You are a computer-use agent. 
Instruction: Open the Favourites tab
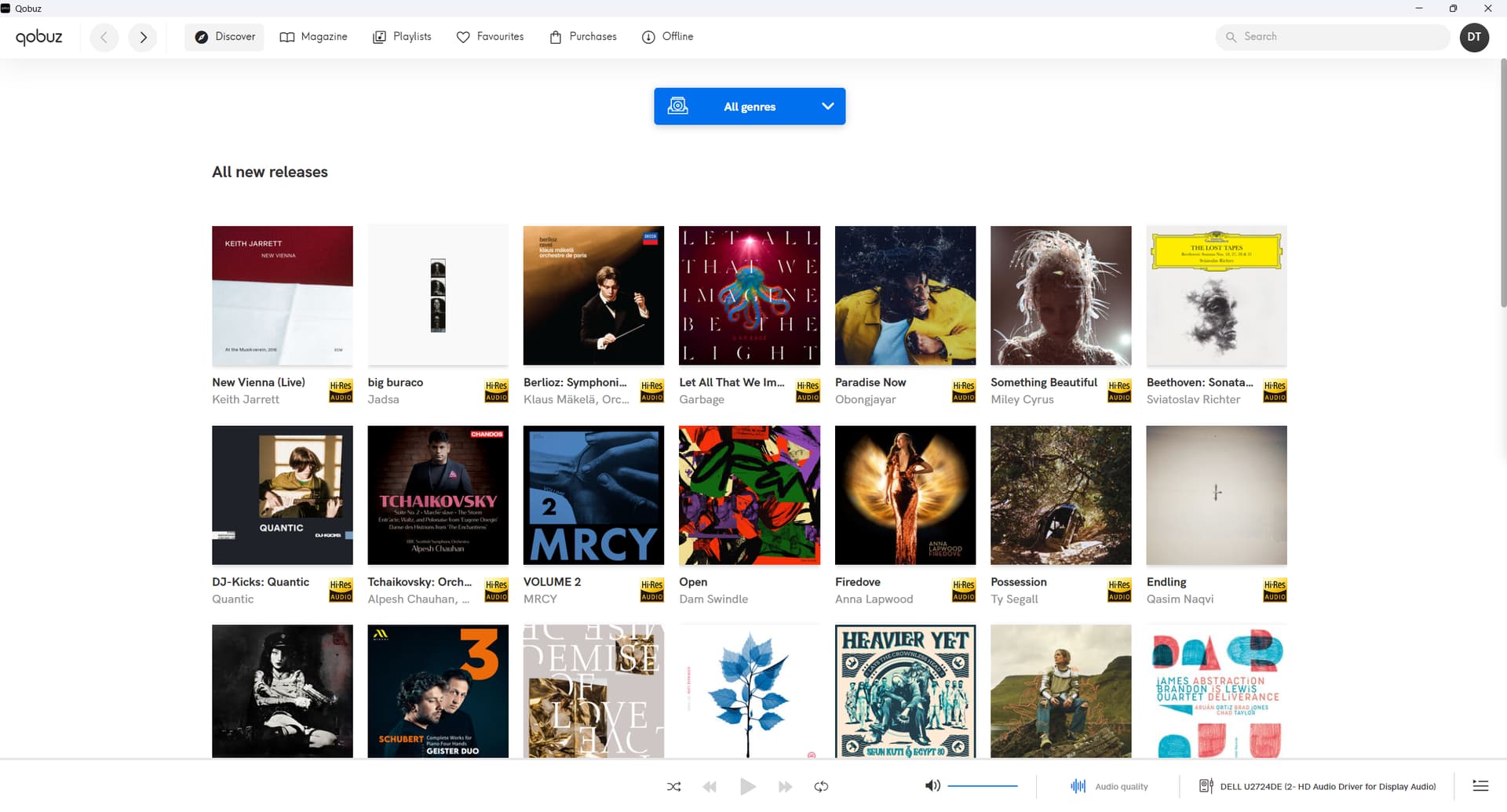[x=490, y=37]
